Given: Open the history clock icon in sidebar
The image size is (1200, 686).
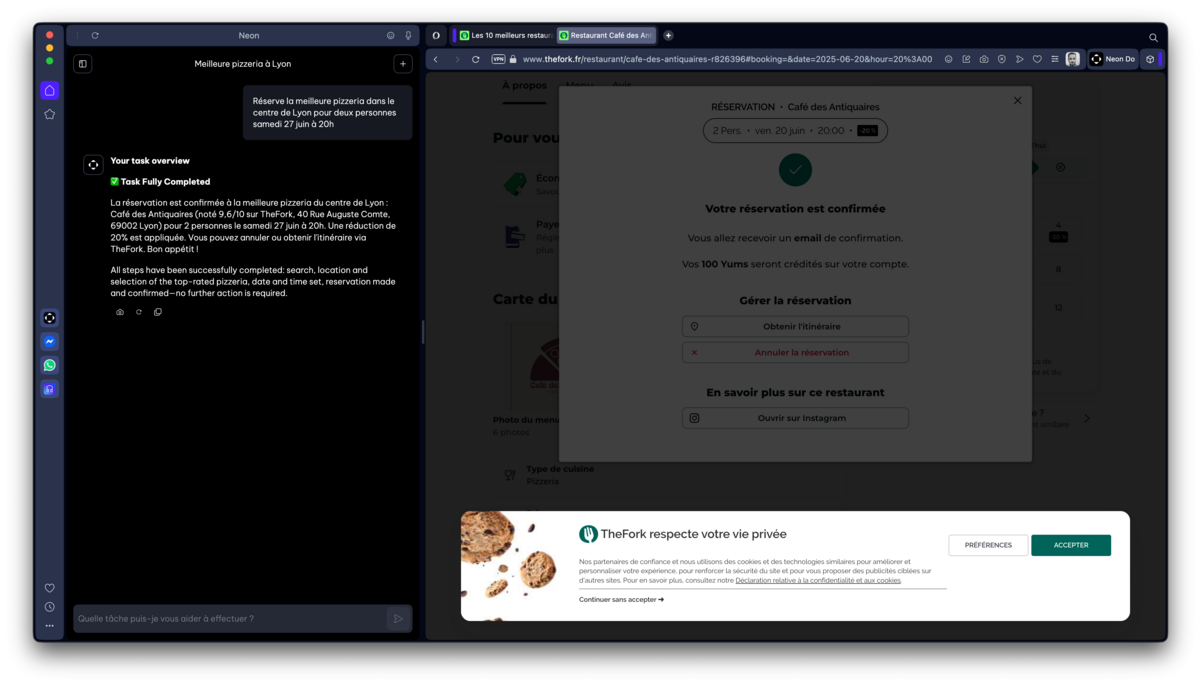Looking at the screenshot, I should point(49,607).
